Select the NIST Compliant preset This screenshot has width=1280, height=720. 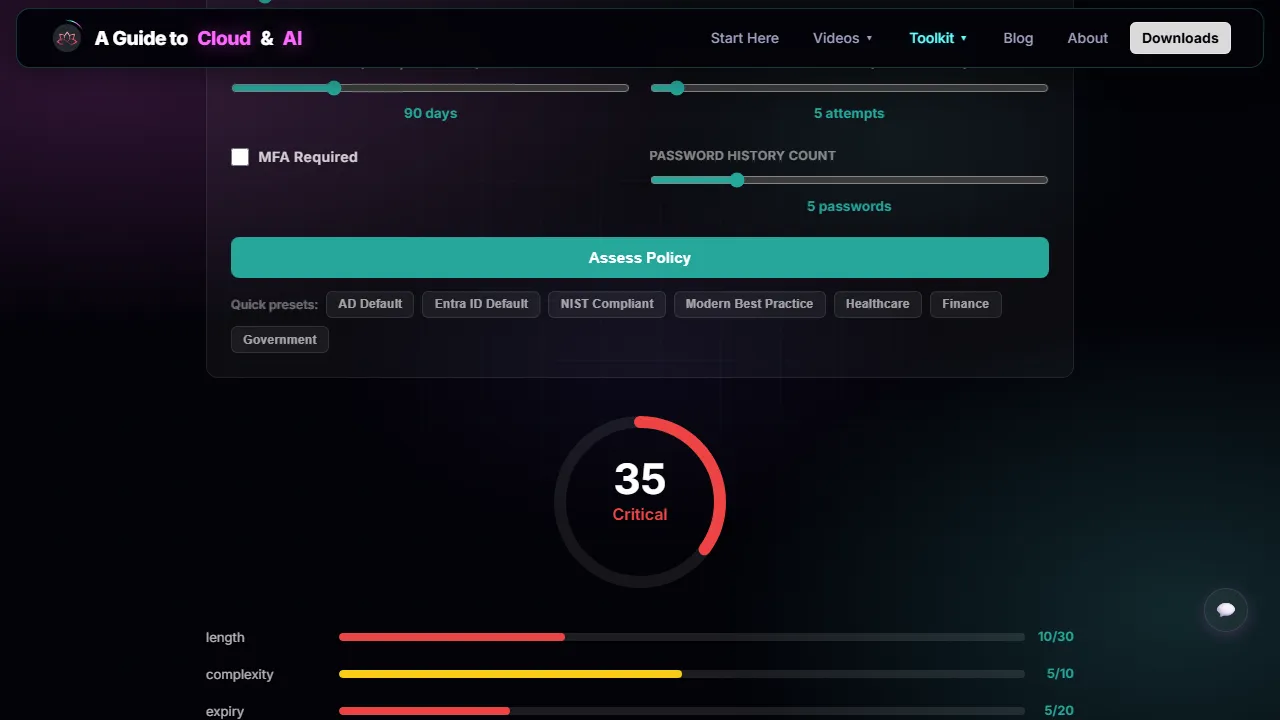[x=607, y=304]
